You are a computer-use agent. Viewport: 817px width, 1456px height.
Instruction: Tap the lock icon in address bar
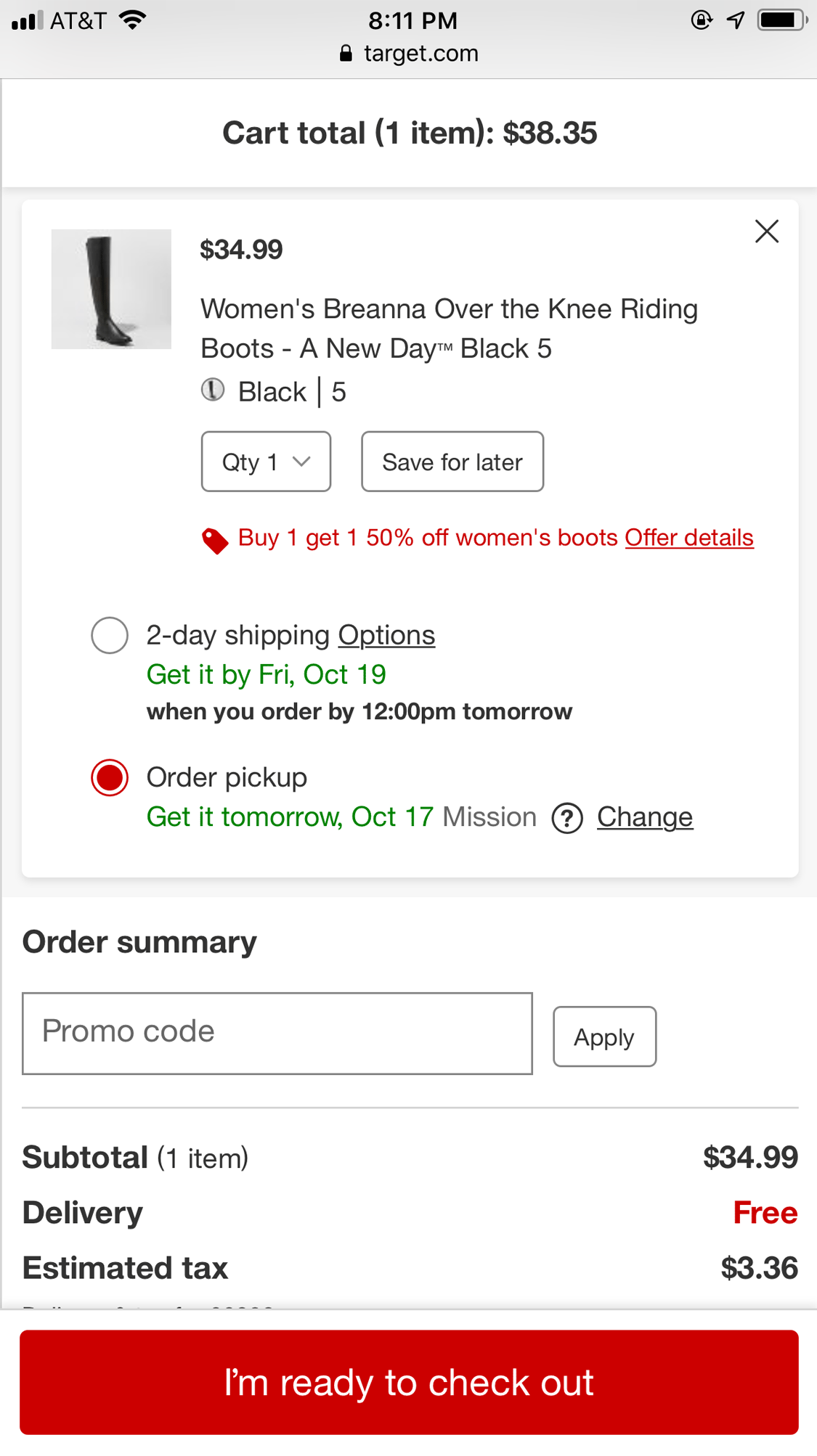346,53
